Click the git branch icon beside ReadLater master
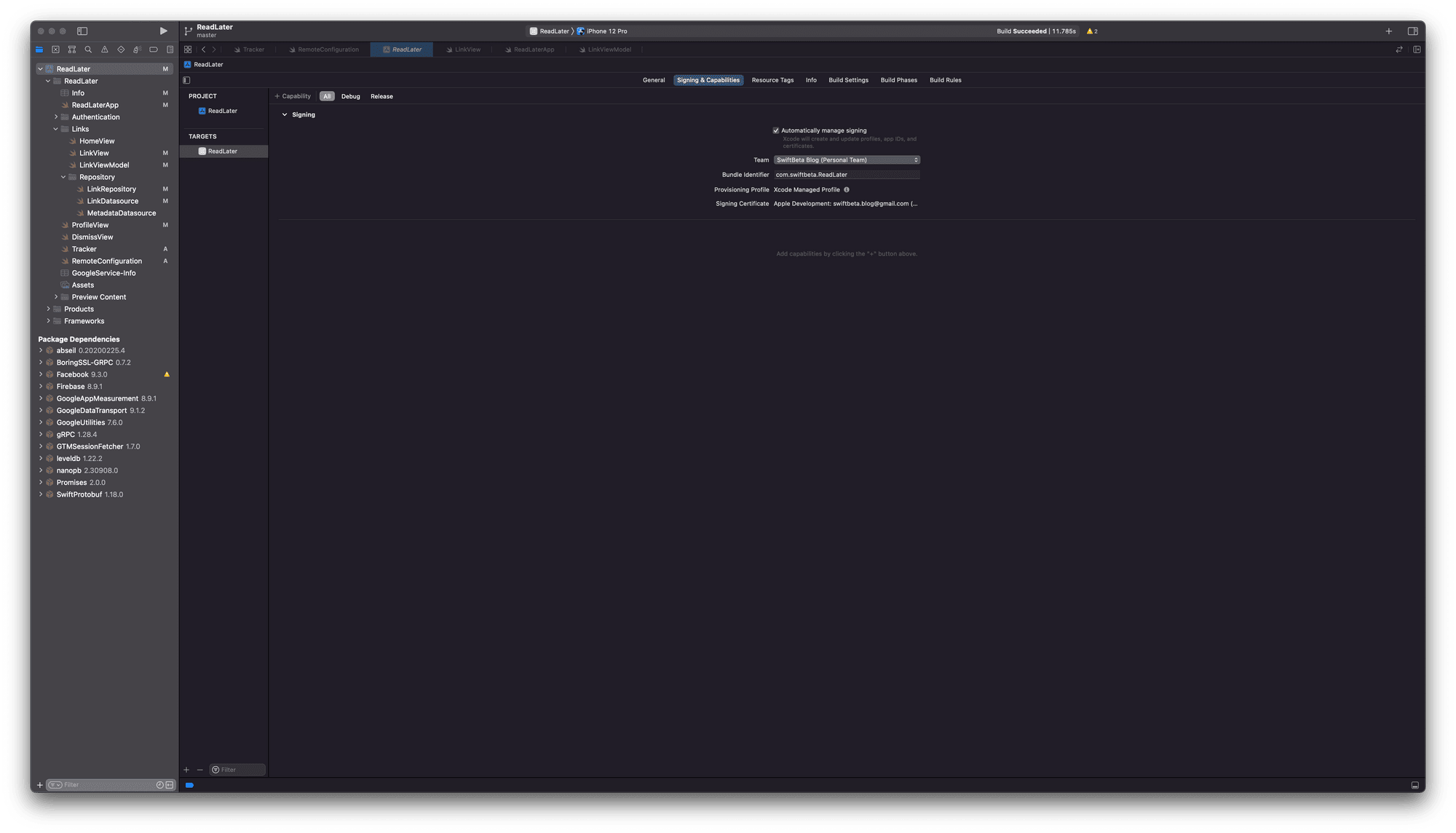Image resolution: width=1456 pixels, height=833 pixels. pyautogui.click(x=189, y=31)
